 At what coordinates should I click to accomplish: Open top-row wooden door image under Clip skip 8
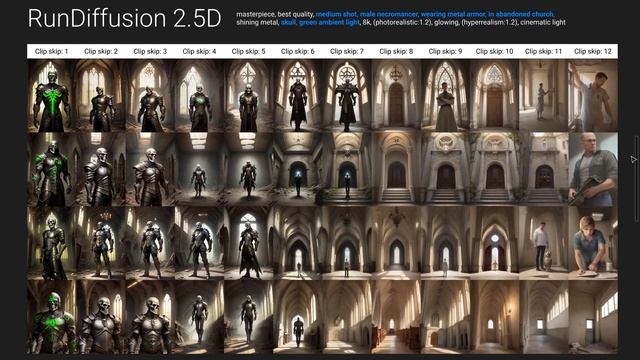coord(396,96)
